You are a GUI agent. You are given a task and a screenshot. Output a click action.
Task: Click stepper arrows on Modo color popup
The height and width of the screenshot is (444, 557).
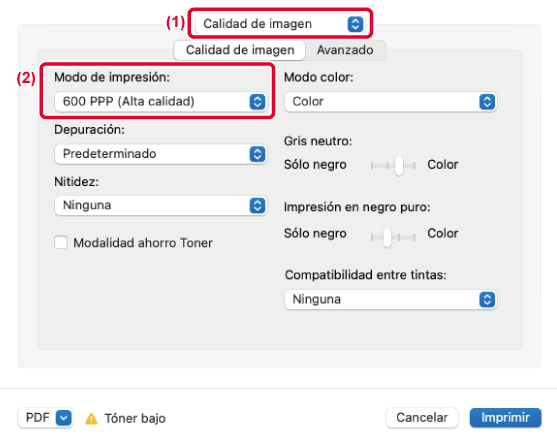[487, 102]
